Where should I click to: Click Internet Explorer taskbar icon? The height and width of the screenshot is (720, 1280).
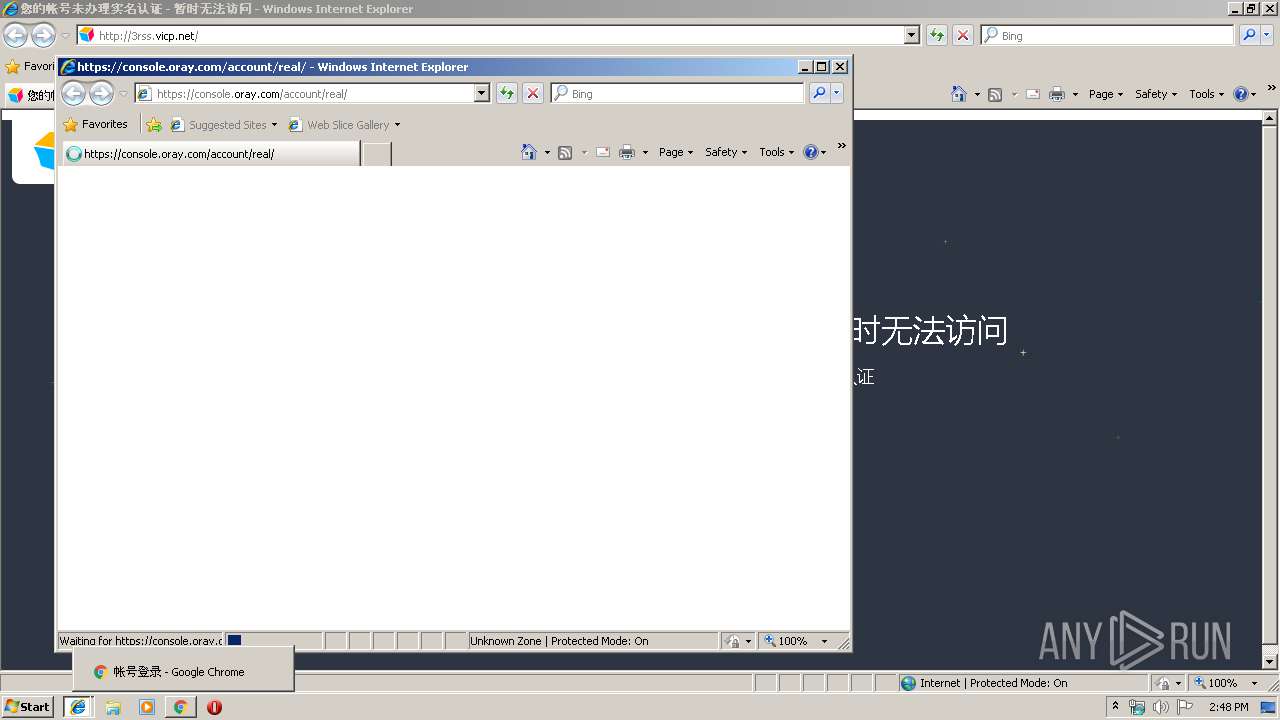click(78, 707)
